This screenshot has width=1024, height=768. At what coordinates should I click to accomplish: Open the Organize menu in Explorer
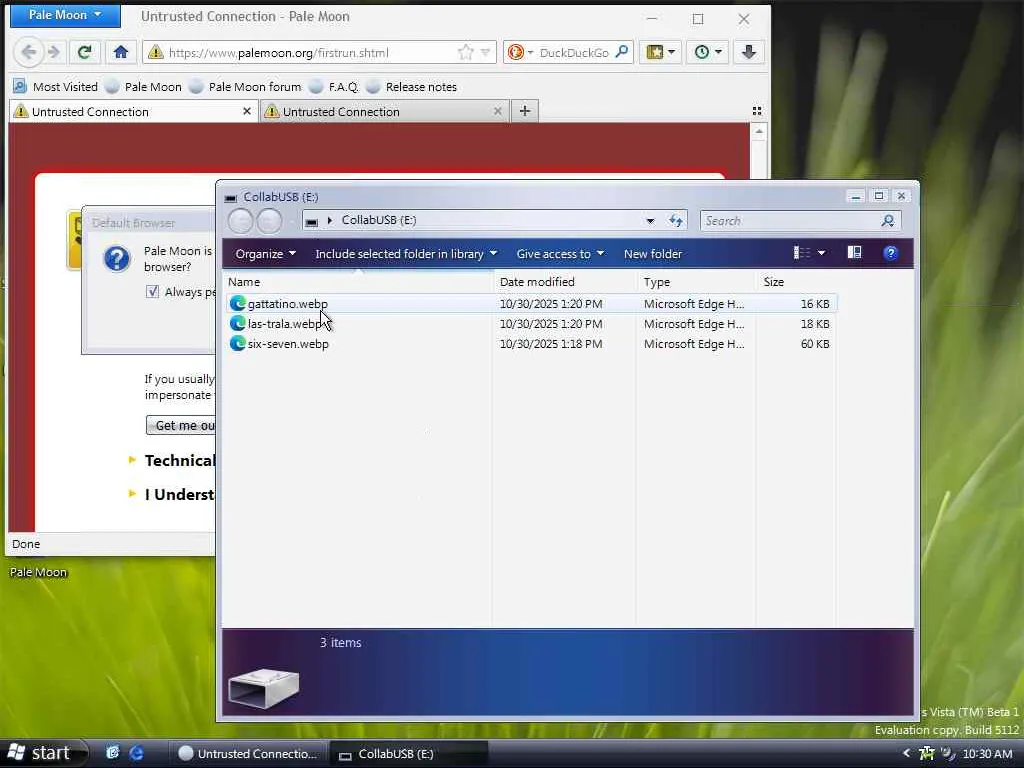(266, 253)
